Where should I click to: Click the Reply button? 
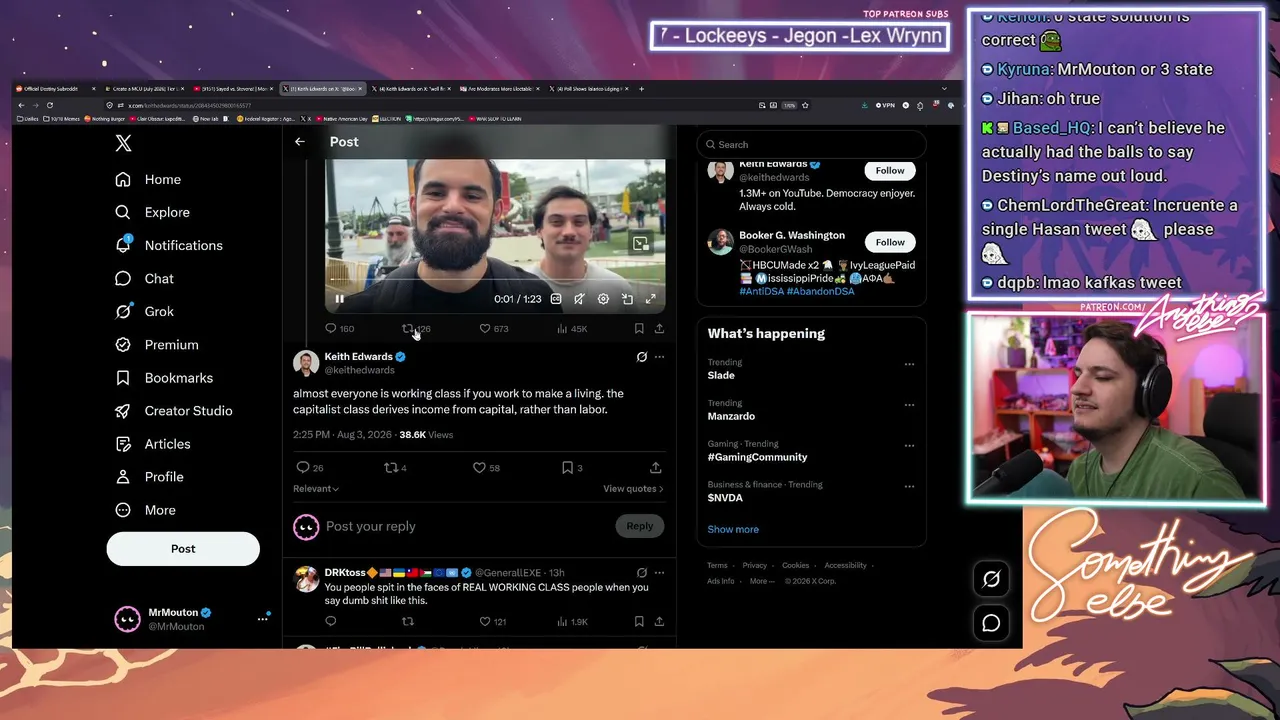click(640, 526)
